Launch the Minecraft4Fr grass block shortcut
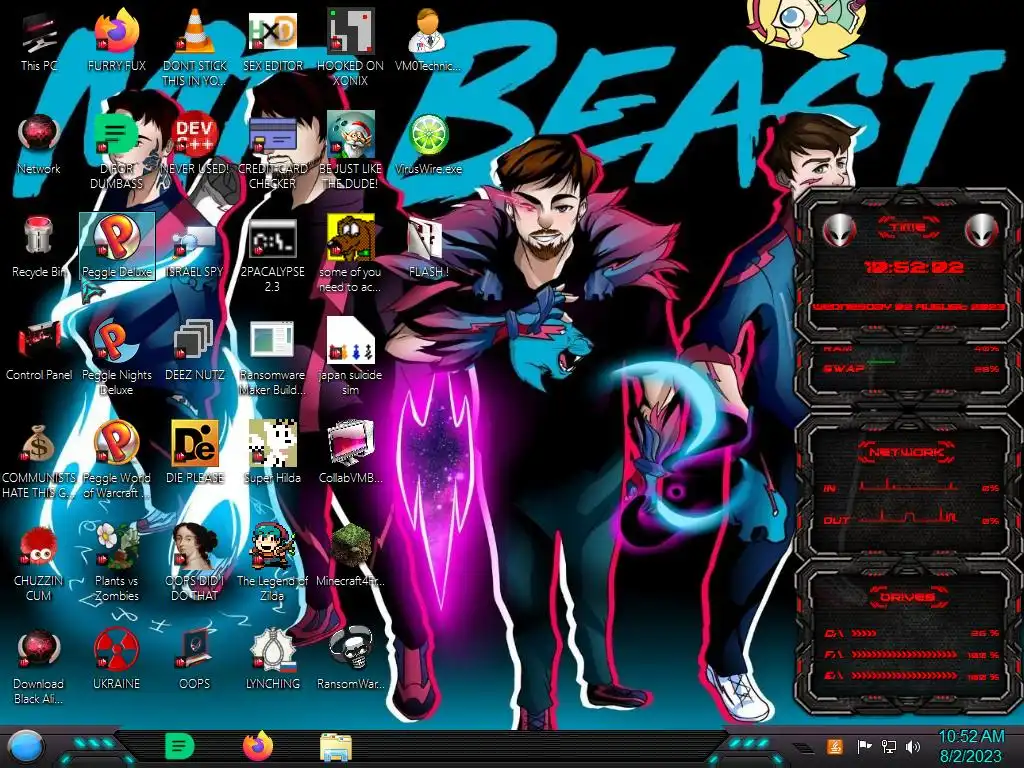 [x=351, y=556]
